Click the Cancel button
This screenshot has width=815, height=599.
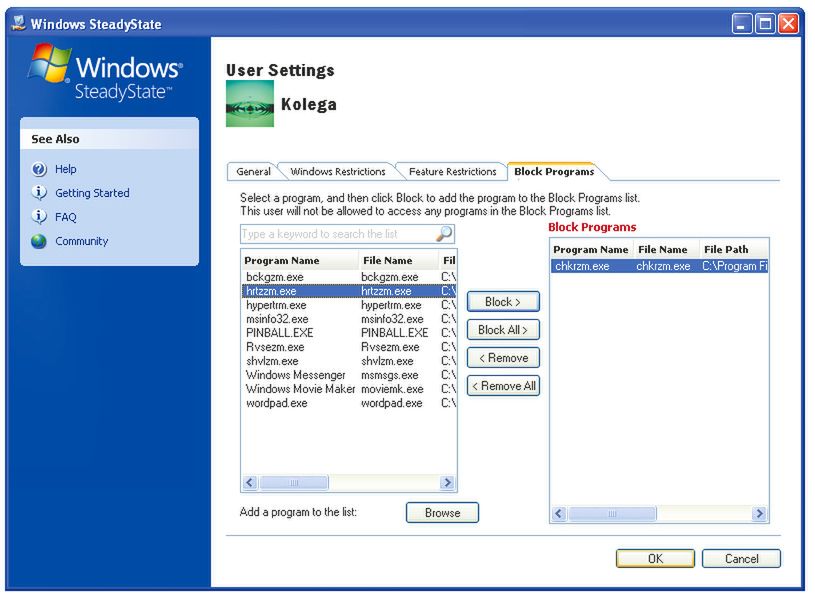pyautogui.click(x=741, y=558)
